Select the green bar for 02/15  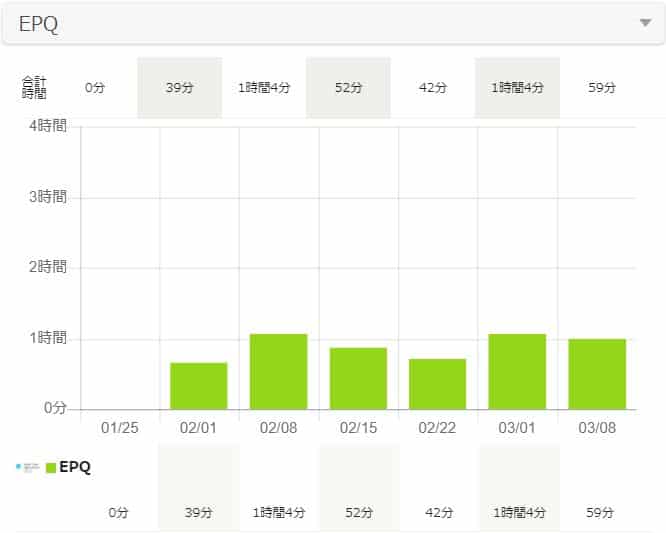coord(358,378)
